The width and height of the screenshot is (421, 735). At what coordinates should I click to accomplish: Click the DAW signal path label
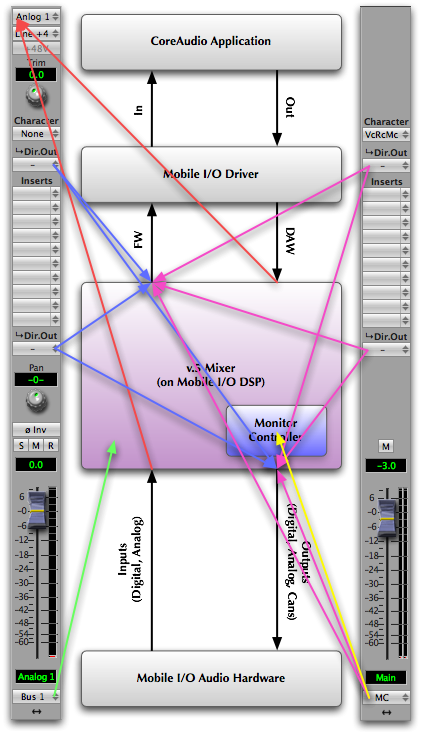coord(290,241)
